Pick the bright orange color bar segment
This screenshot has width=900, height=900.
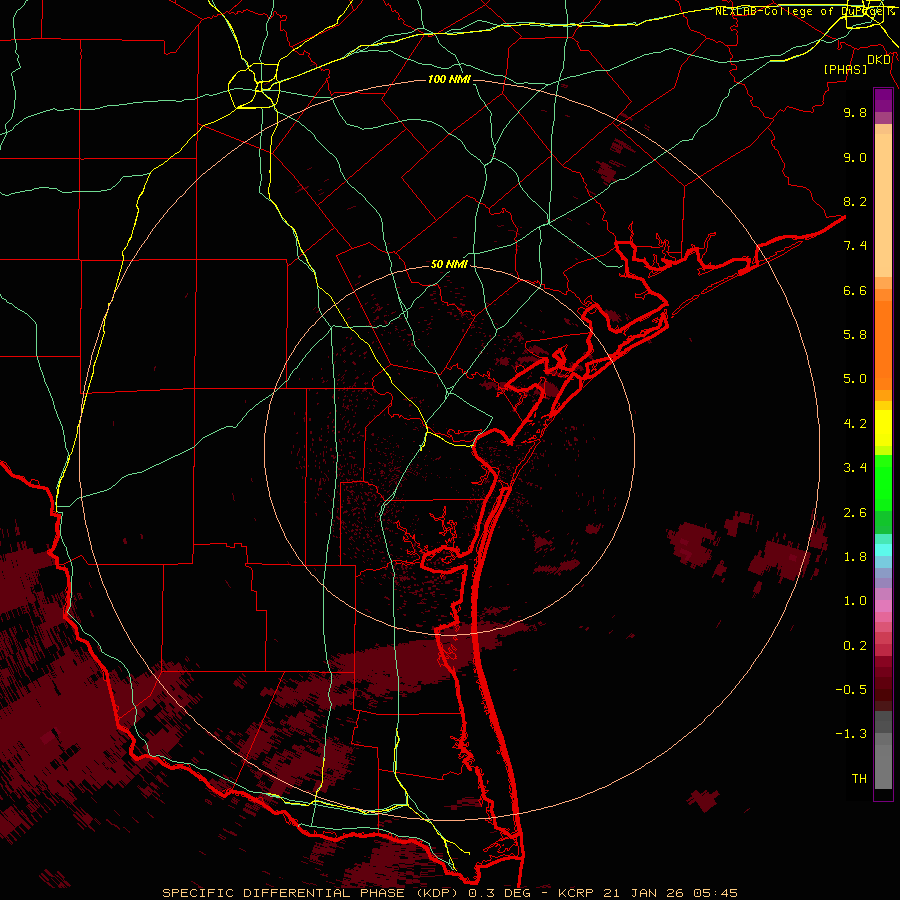tap(883, 345)
